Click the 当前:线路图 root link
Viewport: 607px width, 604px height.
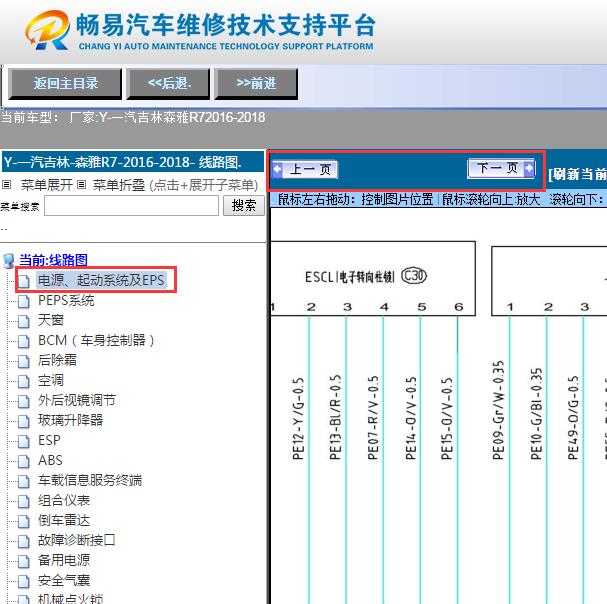tap(53, 260)
